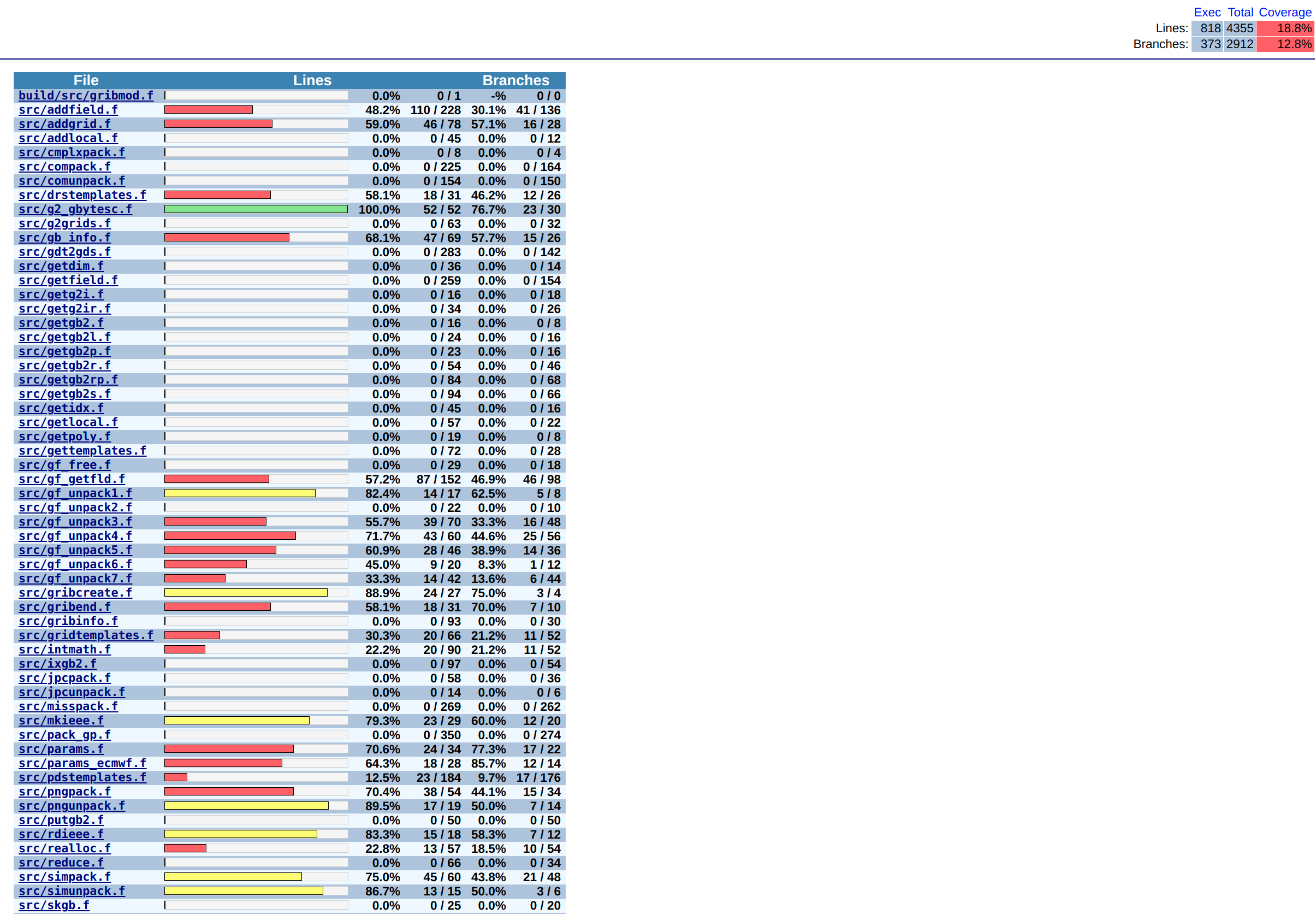Click the src/intmath.f file link
The height and width of the screenshot is (914, 1316).
[64, 650]
